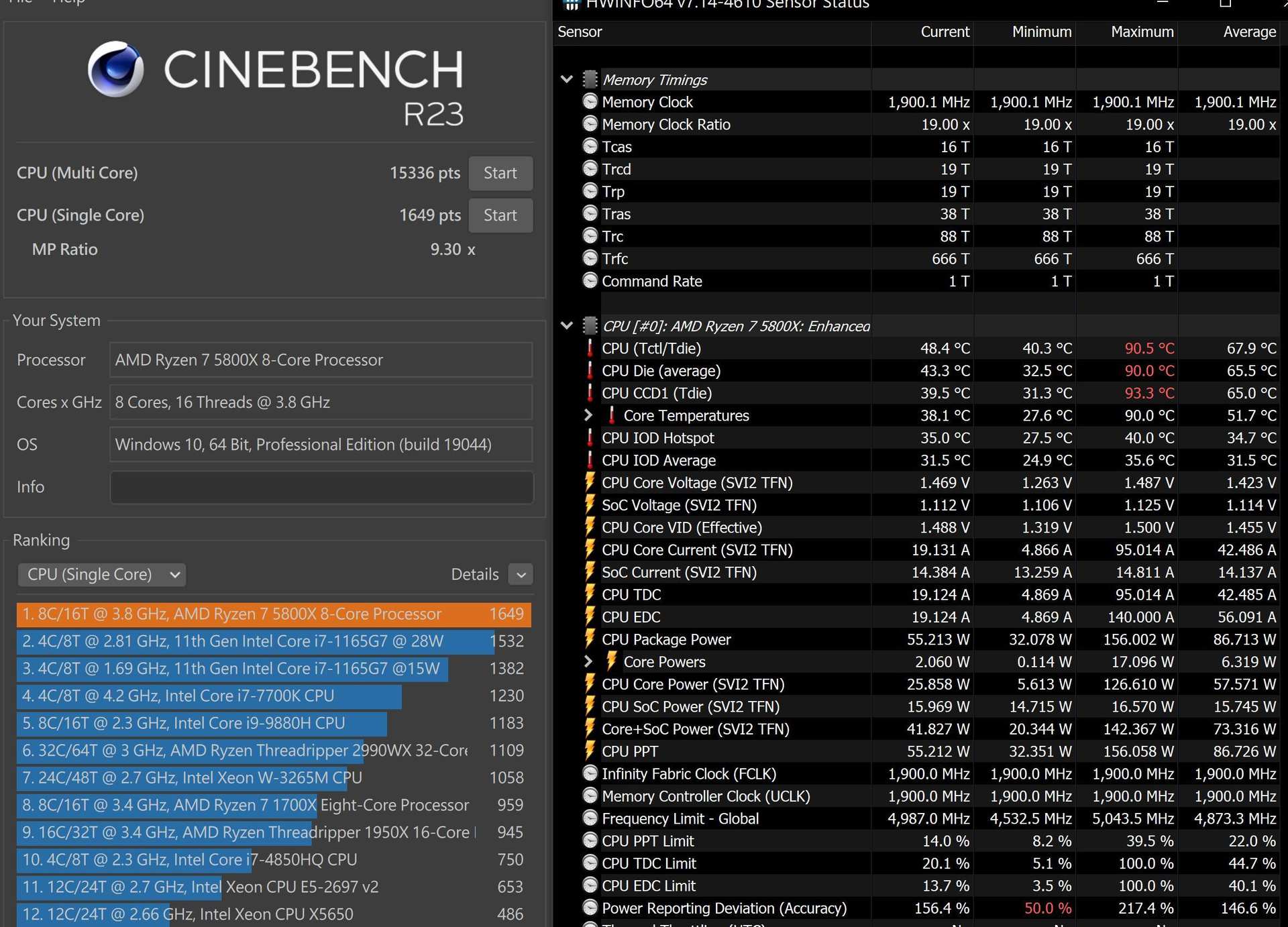This screenshot has width=1288, height=927.
Task: Expand the Core Temperatures subgroup
Action: click(x=588, y=415)
